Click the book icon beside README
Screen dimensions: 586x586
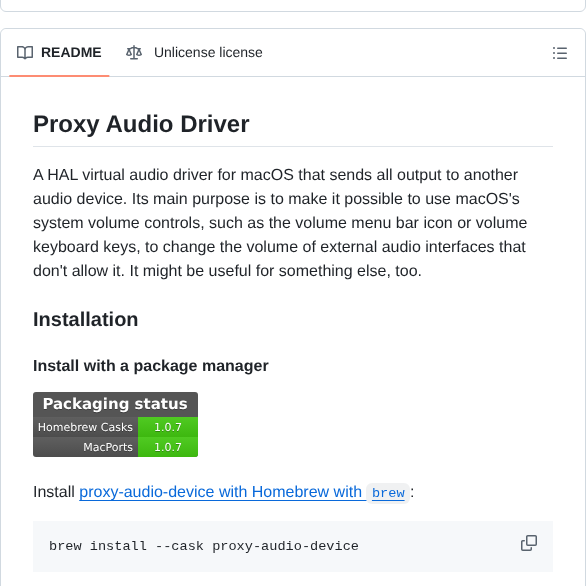25,53
